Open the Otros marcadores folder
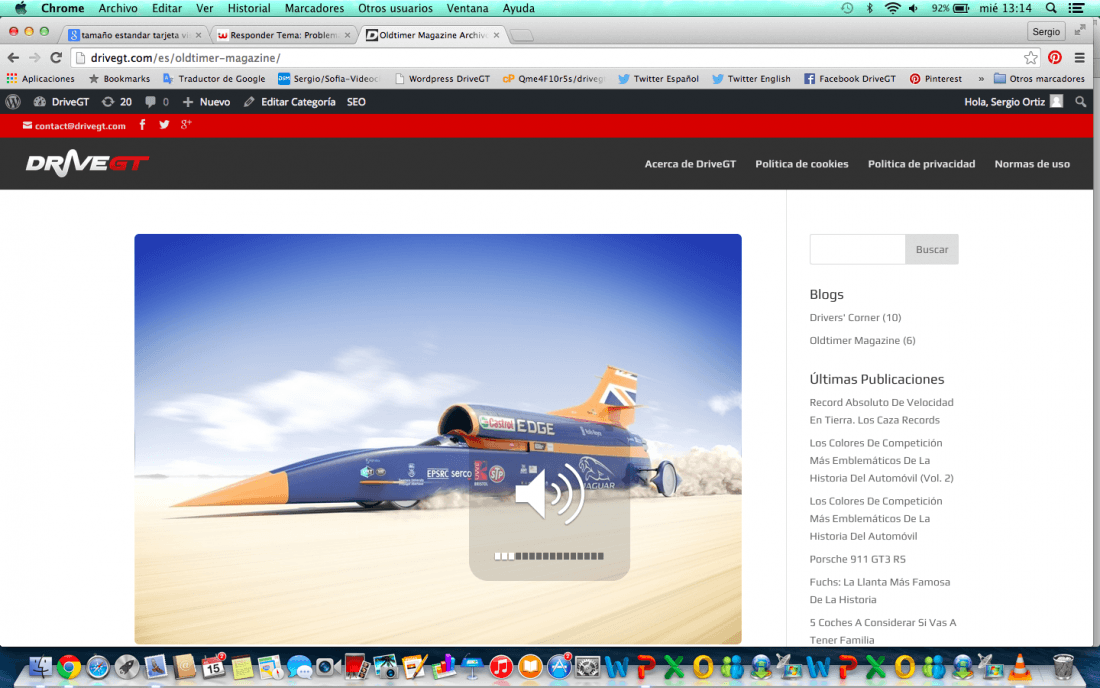 point(1039,79)
